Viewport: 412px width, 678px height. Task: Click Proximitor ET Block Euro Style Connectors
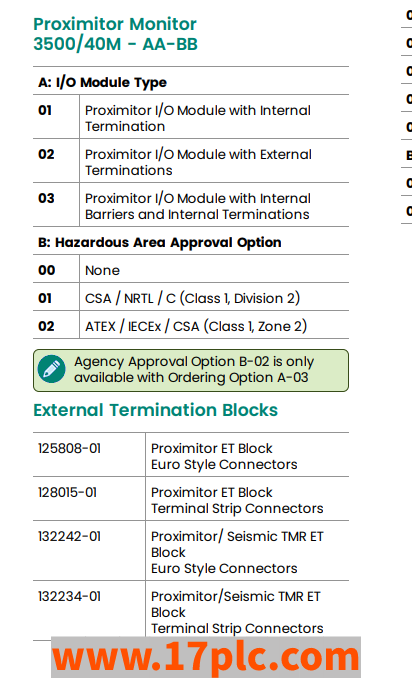[x=224, y=456]
